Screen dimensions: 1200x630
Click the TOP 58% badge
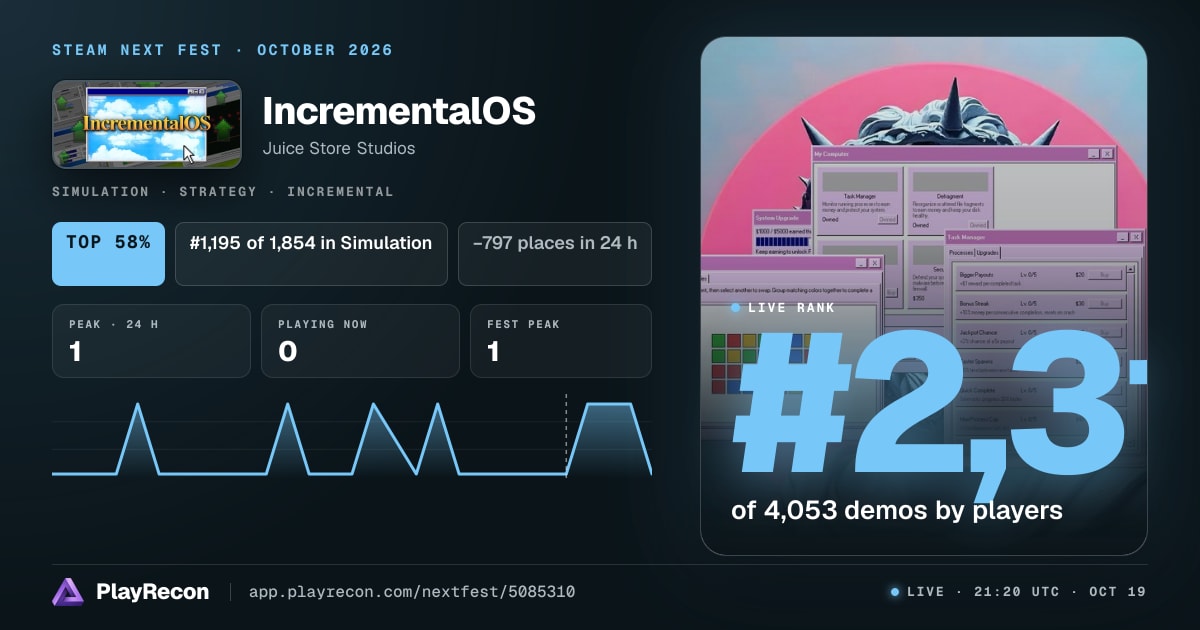pyautogui.click(x=108, y=254)
